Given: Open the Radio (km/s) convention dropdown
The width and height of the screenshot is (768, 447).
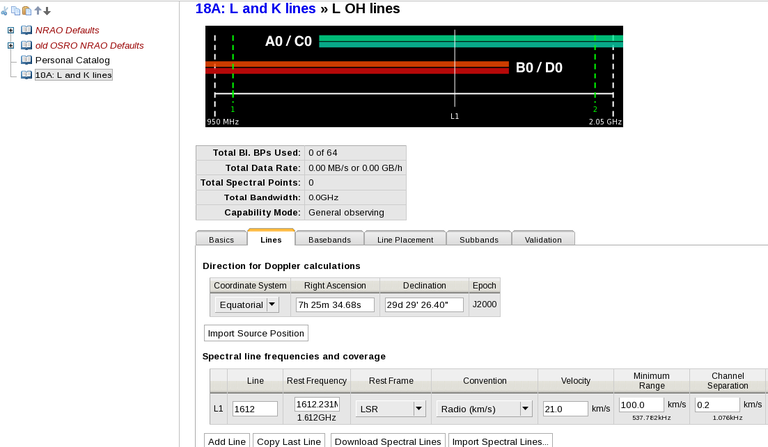Looking at the screenshot, I should (x=484, y=409).
